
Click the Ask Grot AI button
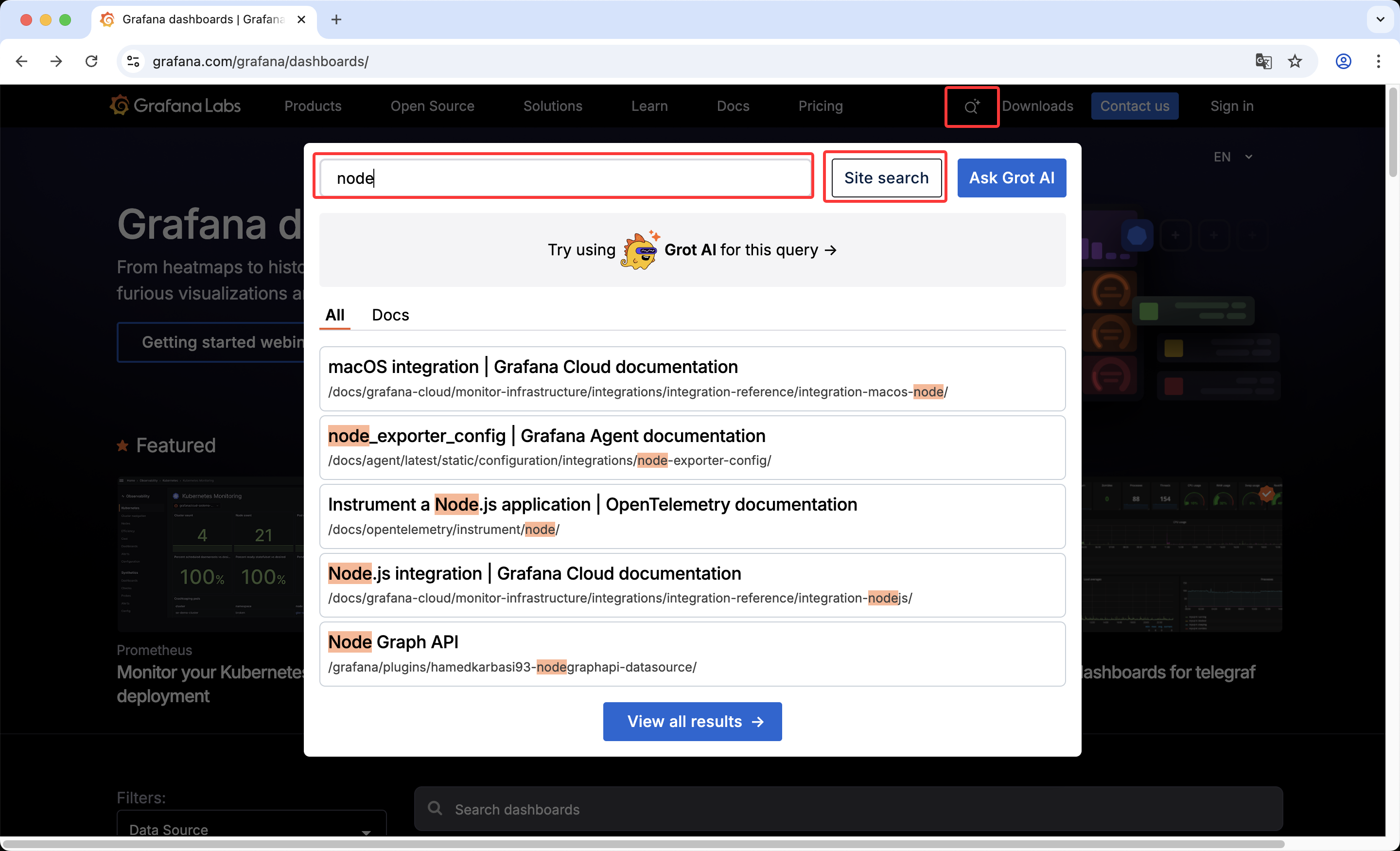pyautogui.click(x=1012, y=178)
